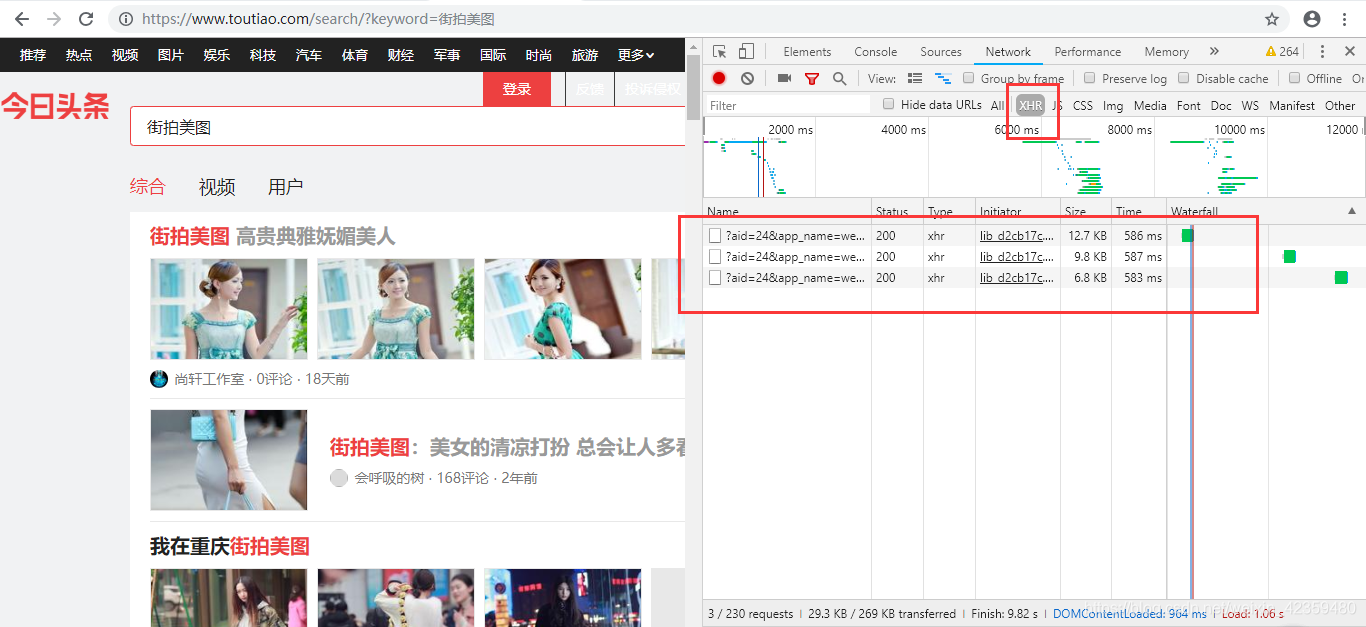
Task: Switch to the Sources tab
Action: [x=941, y=52]
